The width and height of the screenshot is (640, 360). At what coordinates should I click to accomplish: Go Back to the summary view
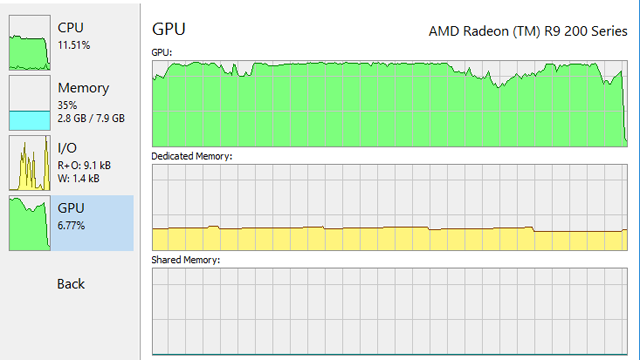click(x=71, y=284)
